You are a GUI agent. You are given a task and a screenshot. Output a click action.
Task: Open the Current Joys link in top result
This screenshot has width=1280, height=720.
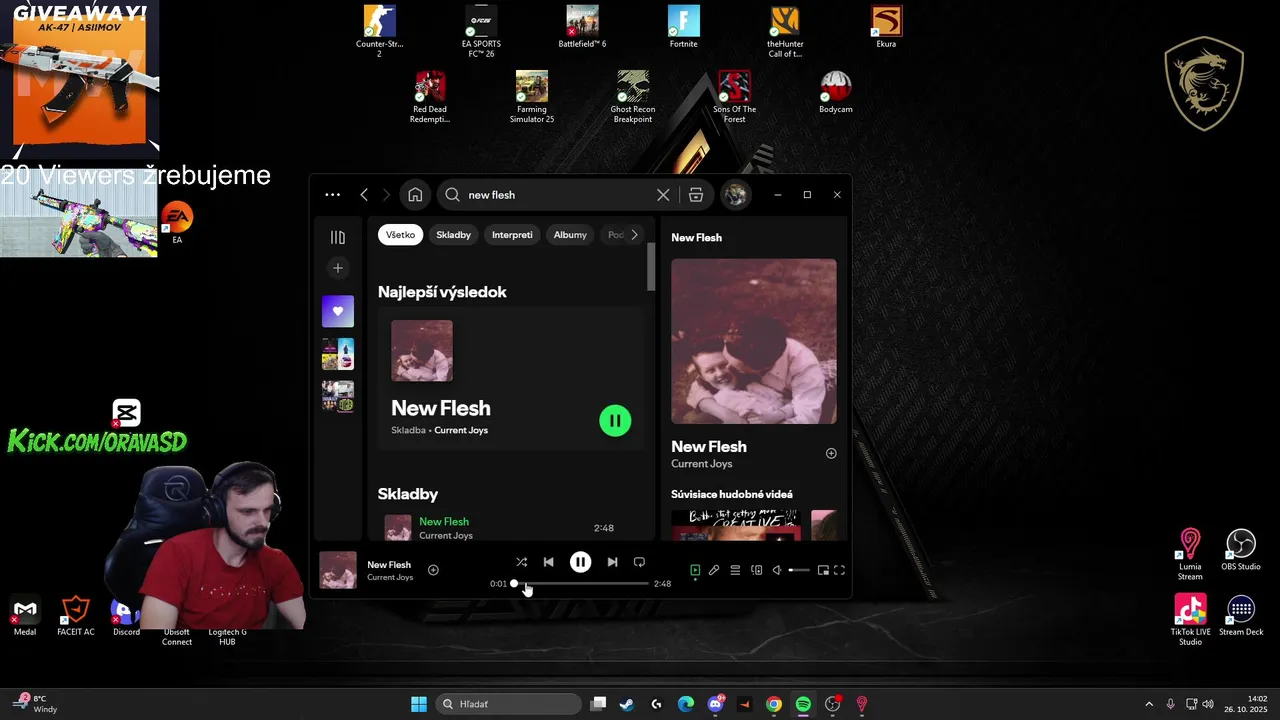click(x=461, y=430)
